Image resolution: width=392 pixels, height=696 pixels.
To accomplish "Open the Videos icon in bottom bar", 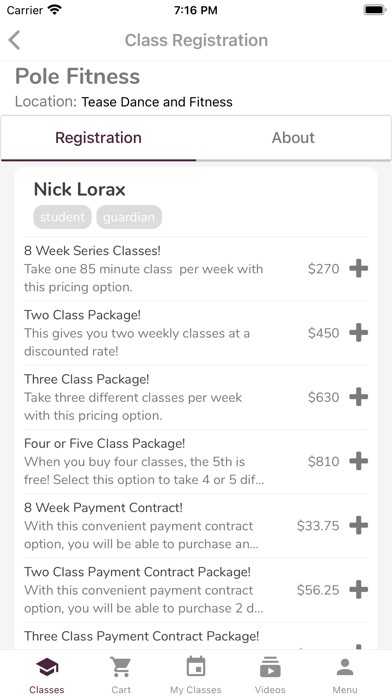I will point(270,674).
